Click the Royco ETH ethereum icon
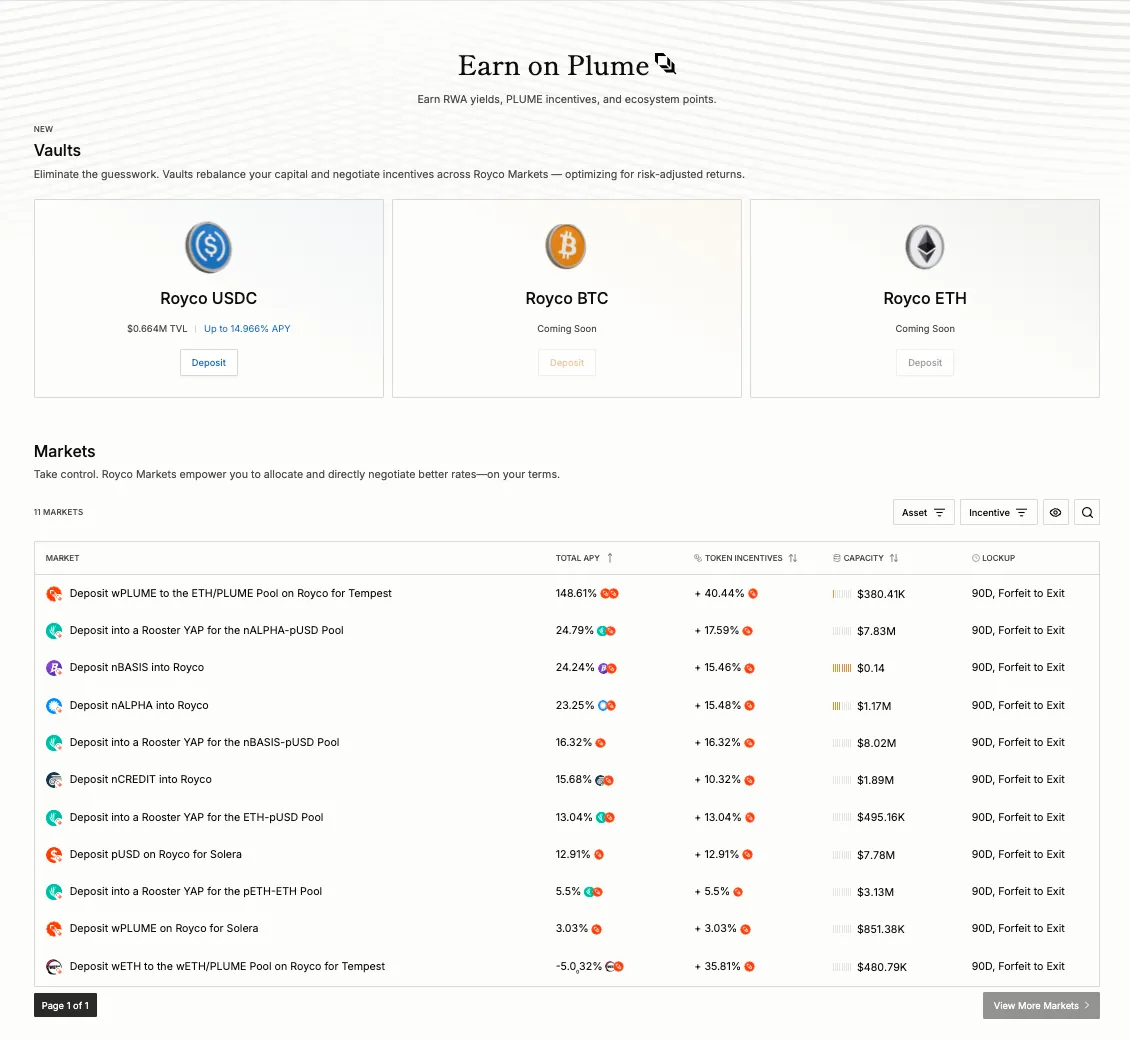Image resolution: width=1130 pixels, height=1040 pixels. tap(925, 246)
